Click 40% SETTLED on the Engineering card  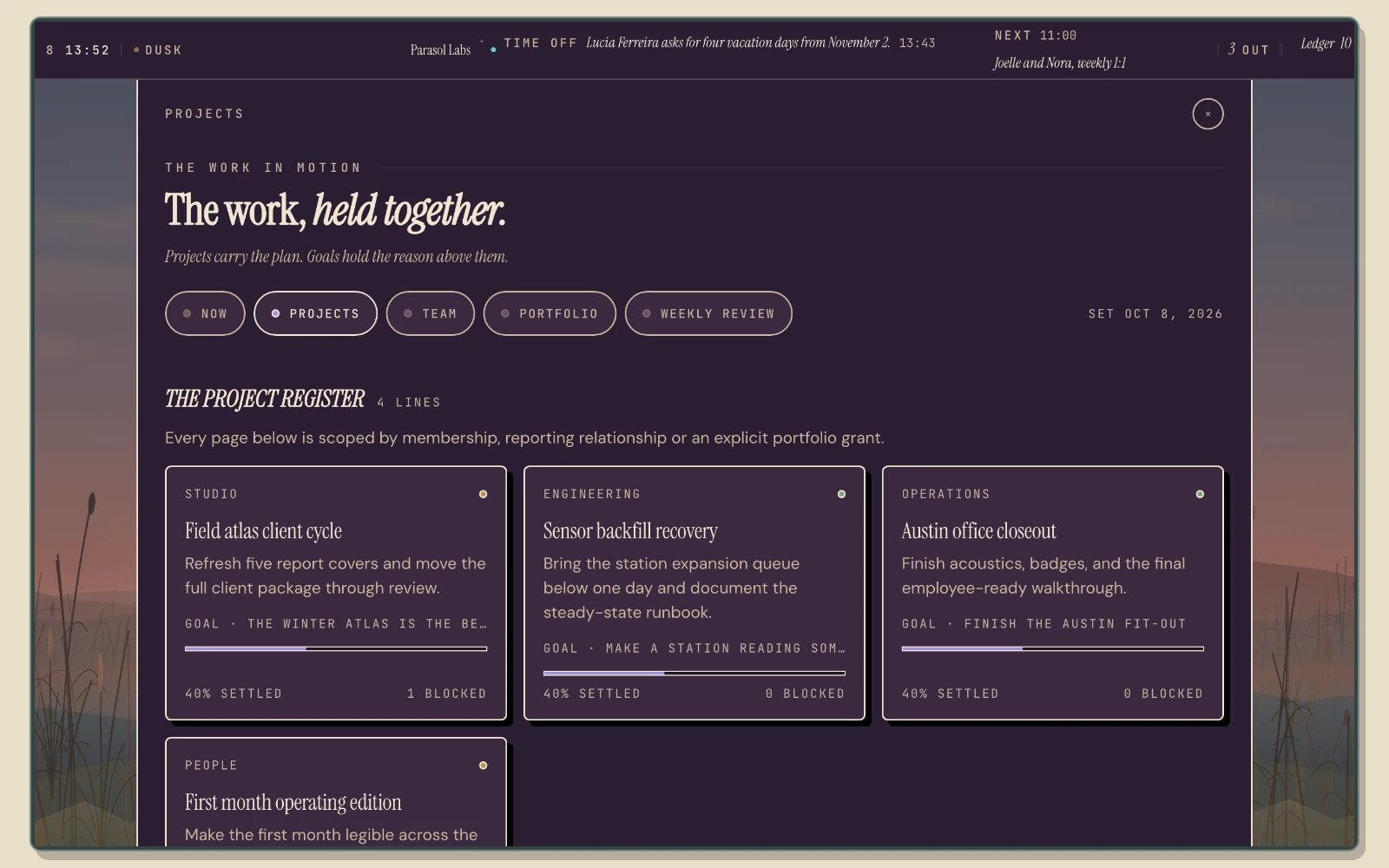coord(592,694)
